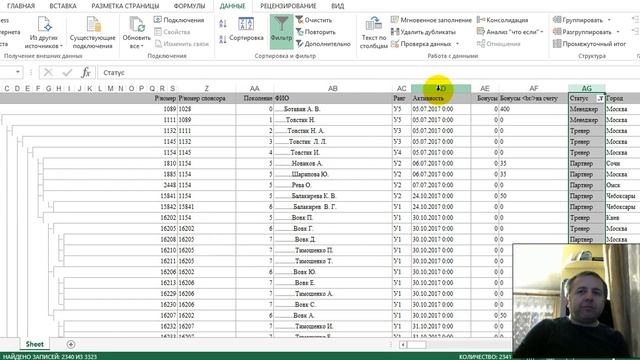
Task: Click cell with name Новиков А.
Action: tap(333, 164)
